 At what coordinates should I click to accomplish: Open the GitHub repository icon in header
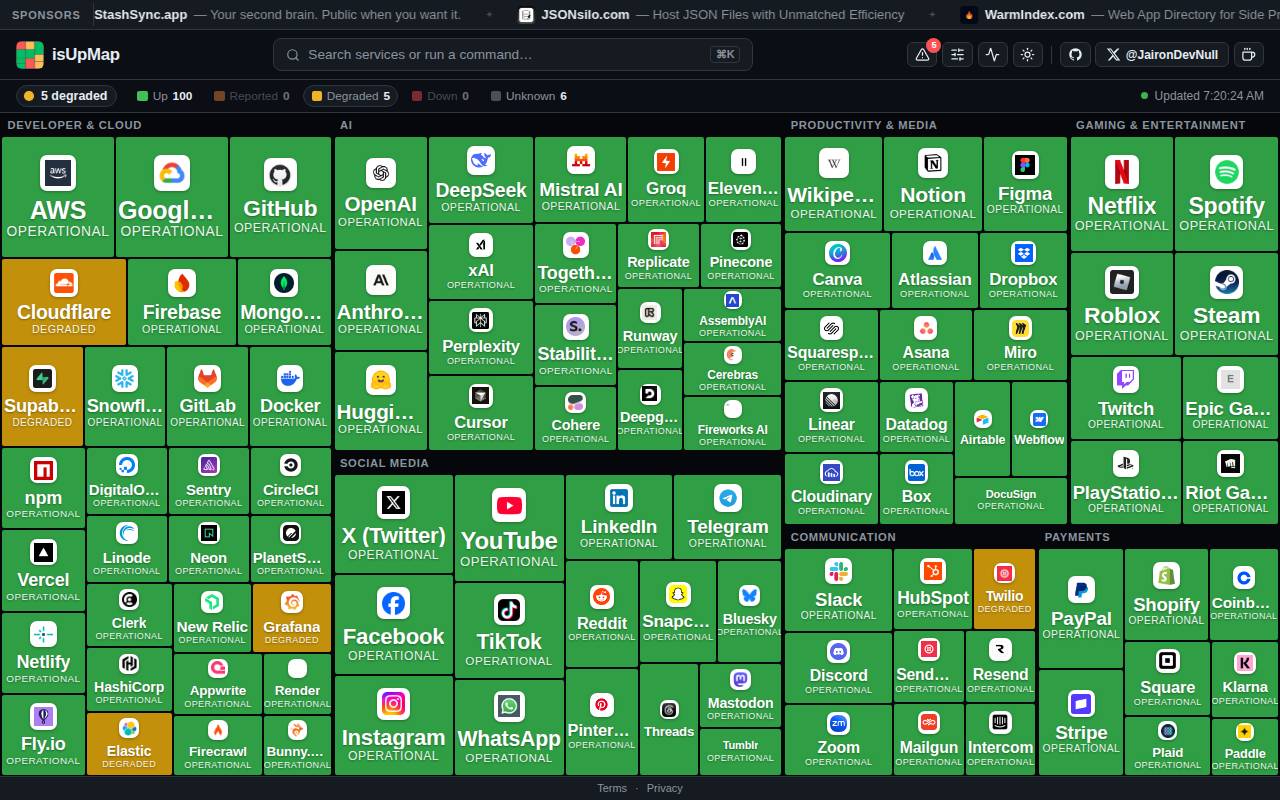1075,55
